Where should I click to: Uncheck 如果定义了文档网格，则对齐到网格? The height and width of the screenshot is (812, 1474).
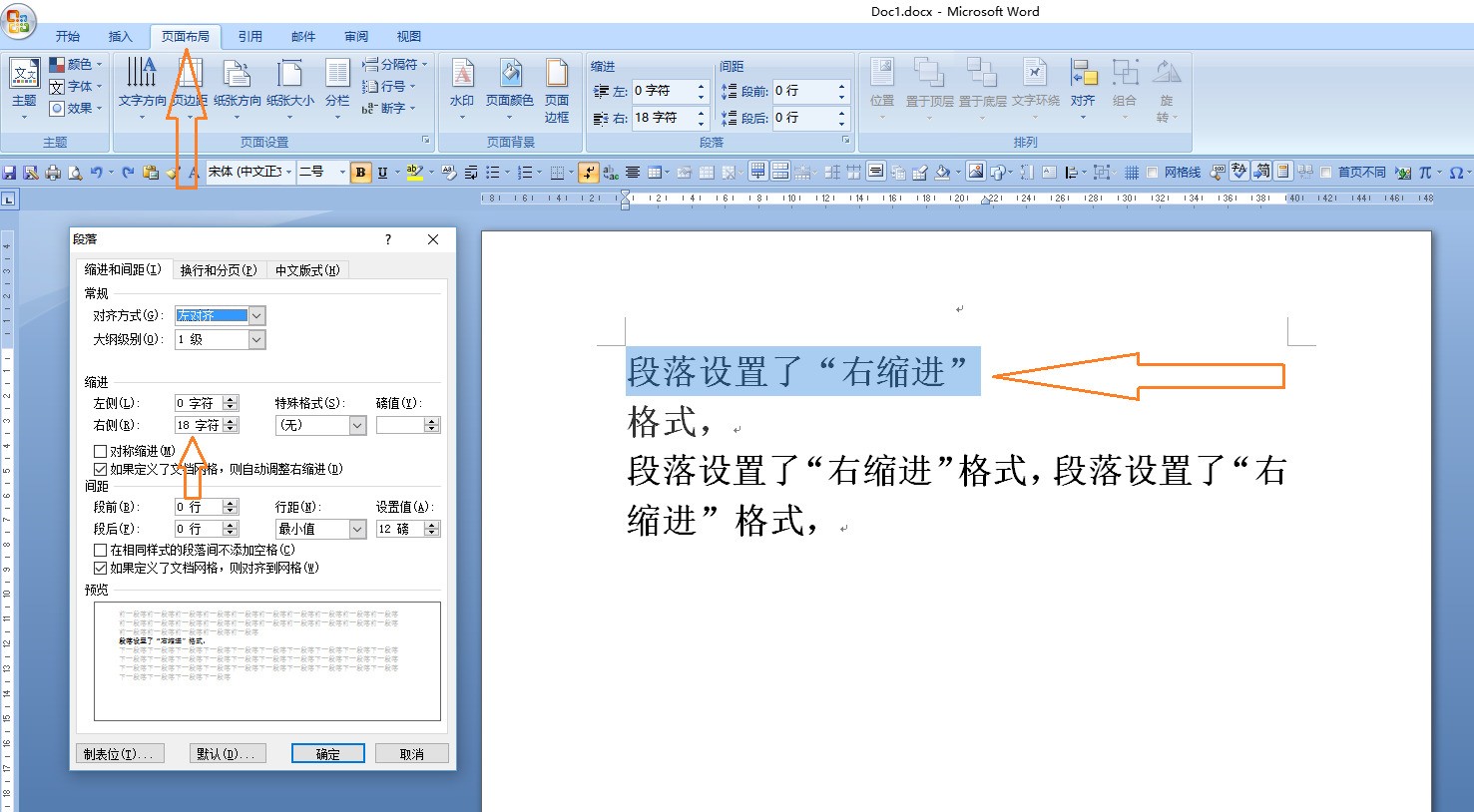(100, 568)
